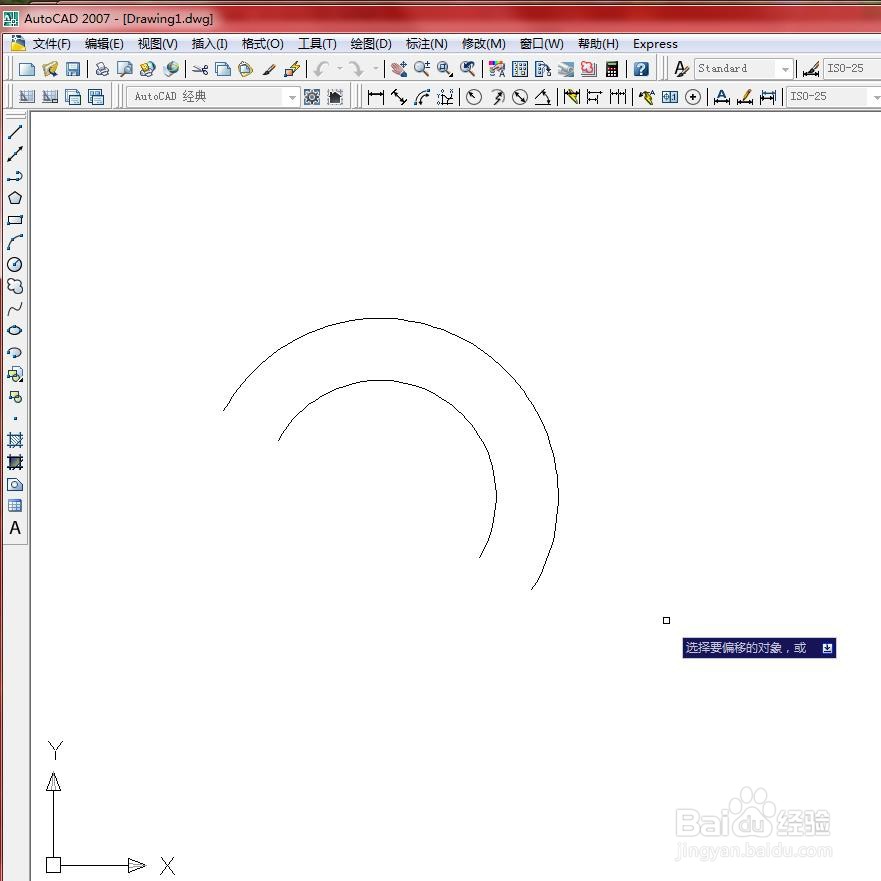Select the Polygon tool
The image size is (881, 881).
pyautogui.click(x=15, y=198)
